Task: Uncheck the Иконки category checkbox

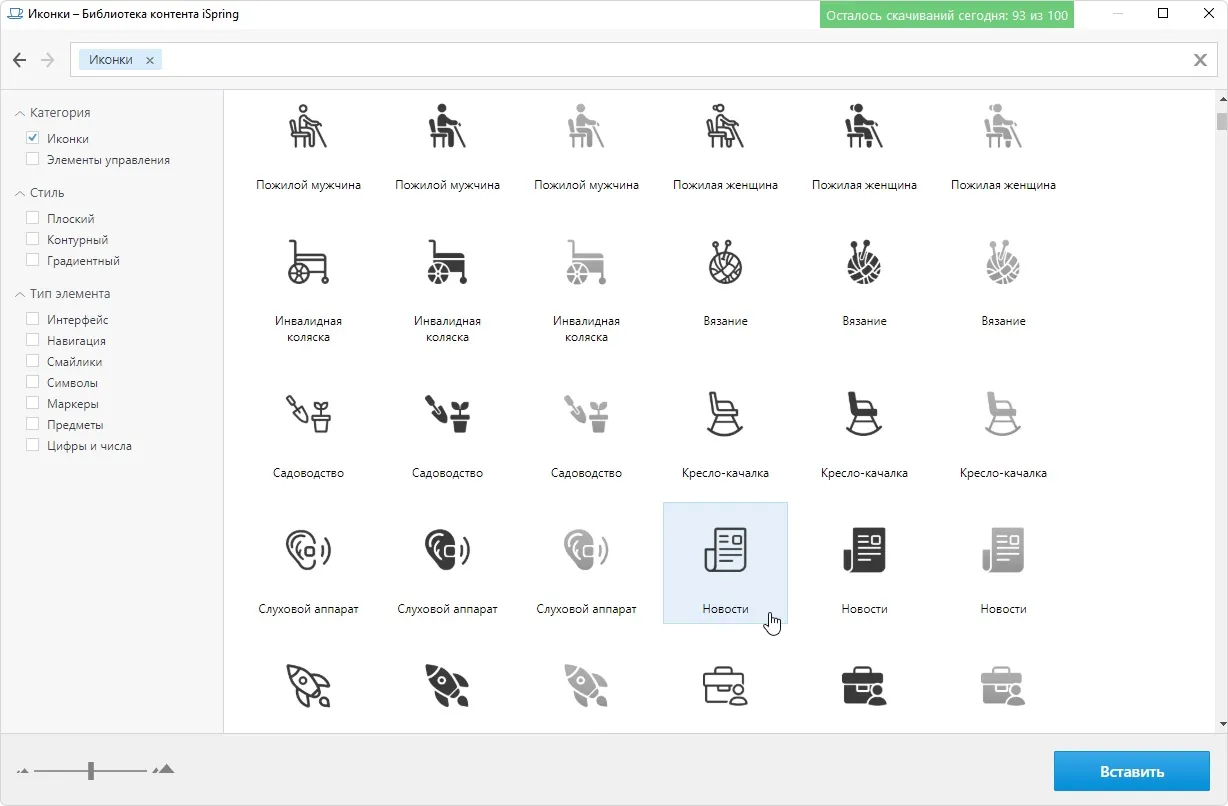Action: 33,138
